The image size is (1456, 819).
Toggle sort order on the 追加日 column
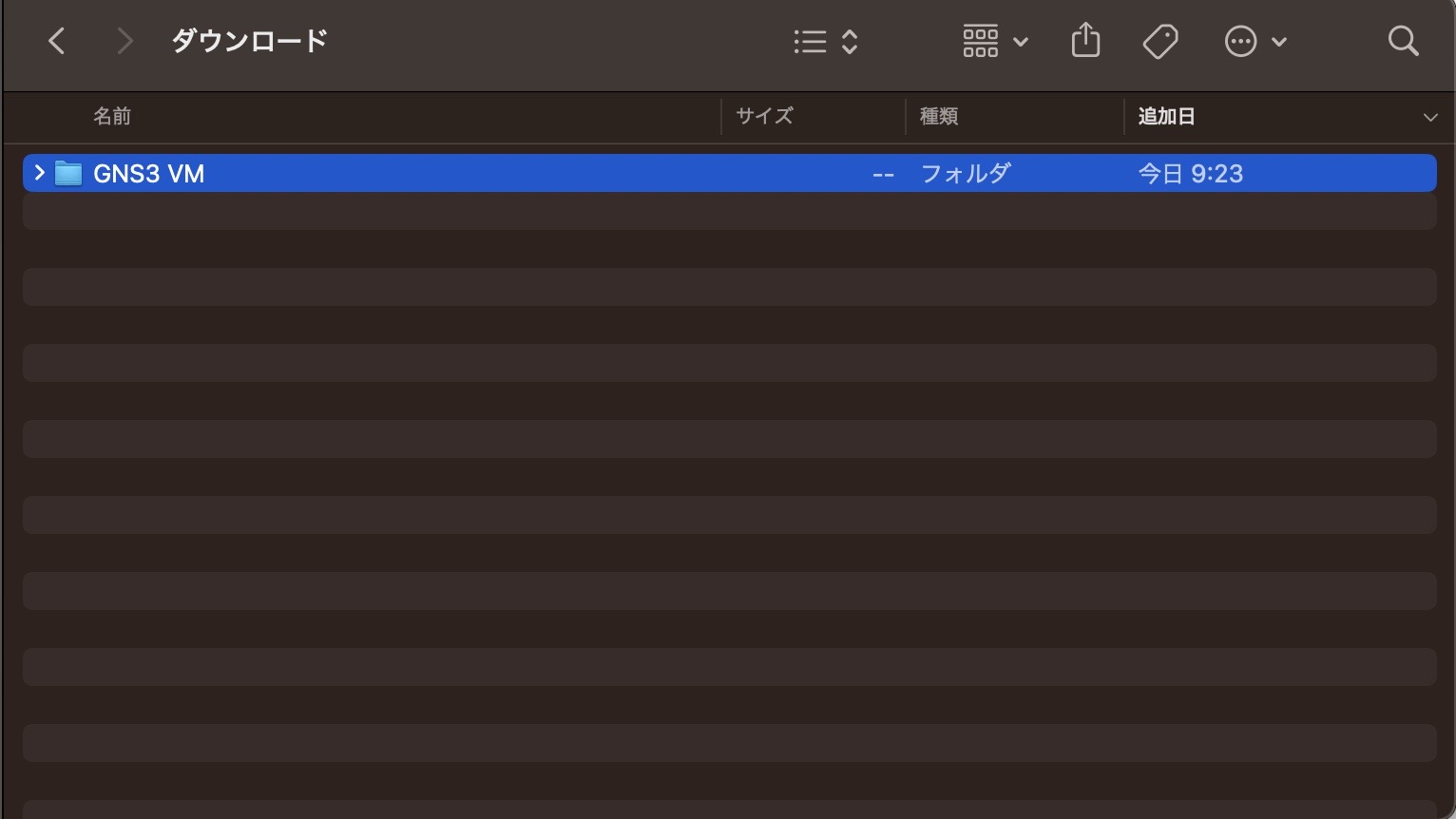(1166, 116)
